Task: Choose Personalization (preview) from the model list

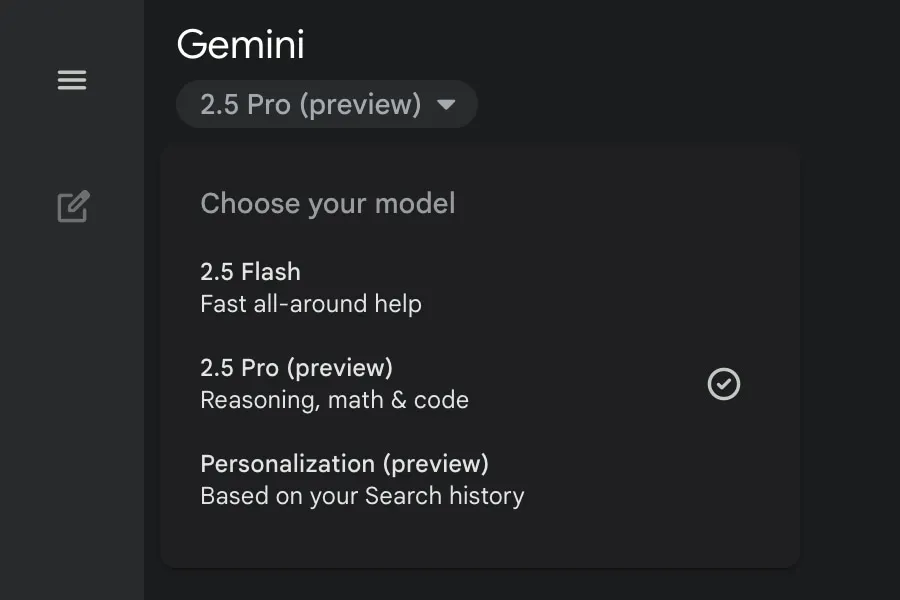Action: point(344,464)
